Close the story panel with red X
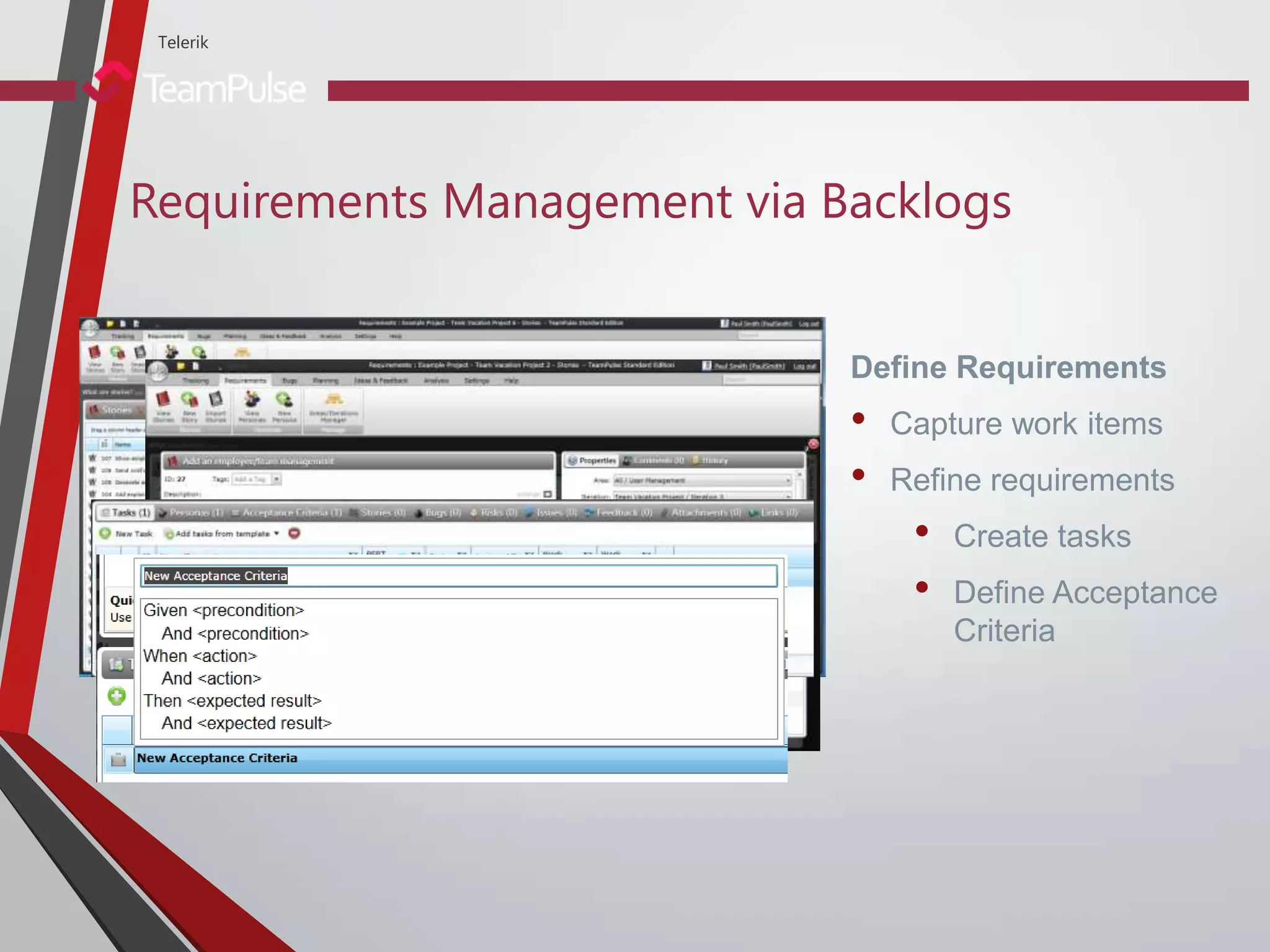The height and width of the screenshot is (952, 1270). point(814,444)
